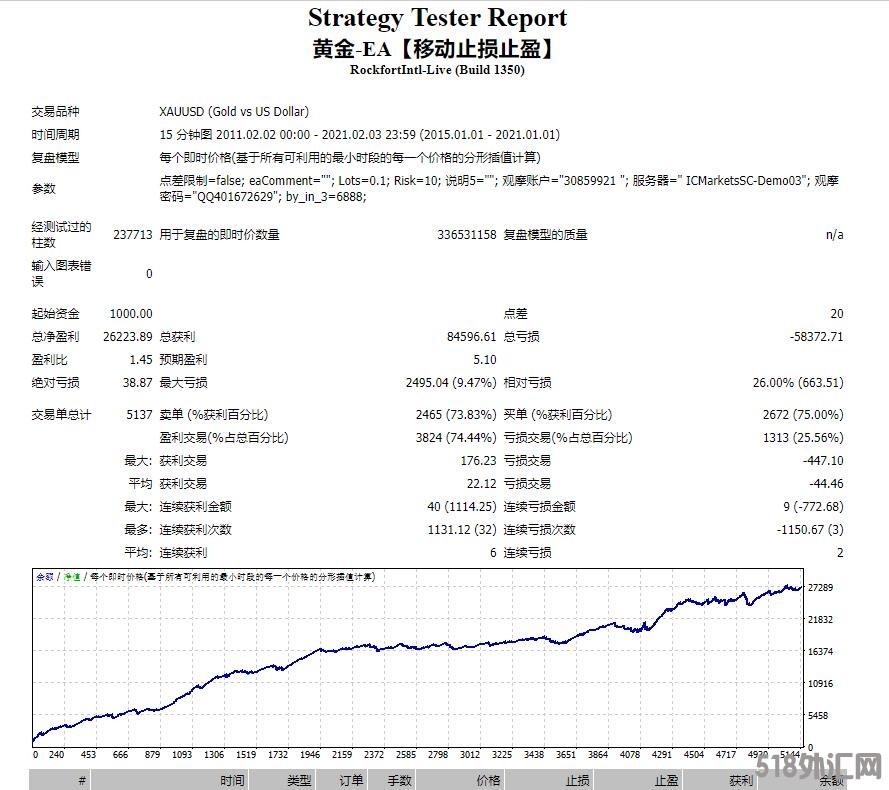Image resolution: width=889 pixels, height=790 pixels.
Task: Click x-axis label 2585
Action: pyautogui.click(x=405, y=755)
